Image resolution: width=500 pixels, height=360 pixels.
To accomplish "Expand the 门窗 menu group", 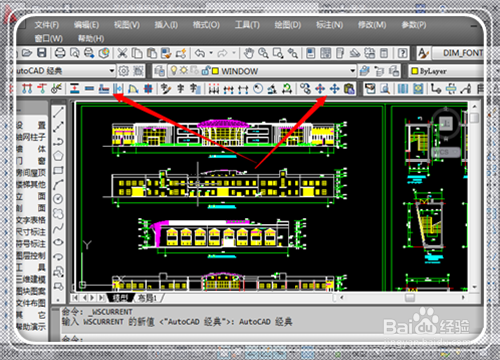I will [x=31, y=161].
